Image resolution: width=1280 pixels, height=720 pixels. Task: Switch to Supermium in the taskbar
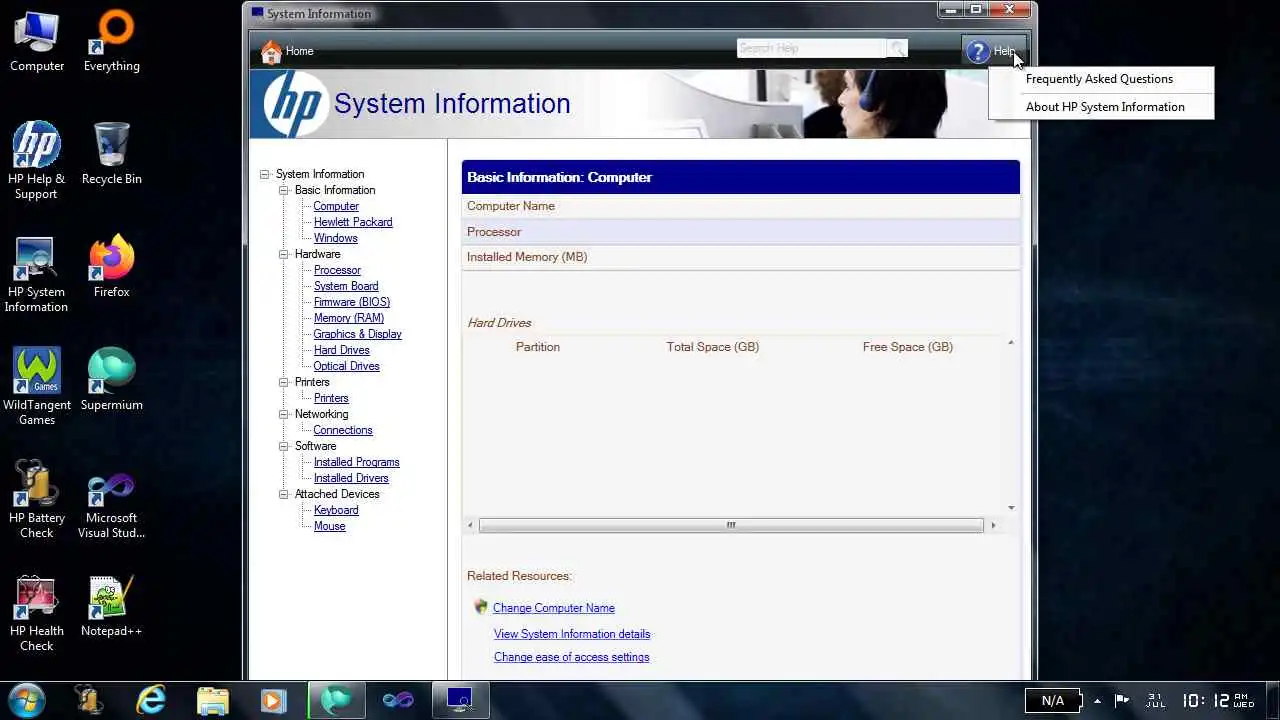point(336,700)
